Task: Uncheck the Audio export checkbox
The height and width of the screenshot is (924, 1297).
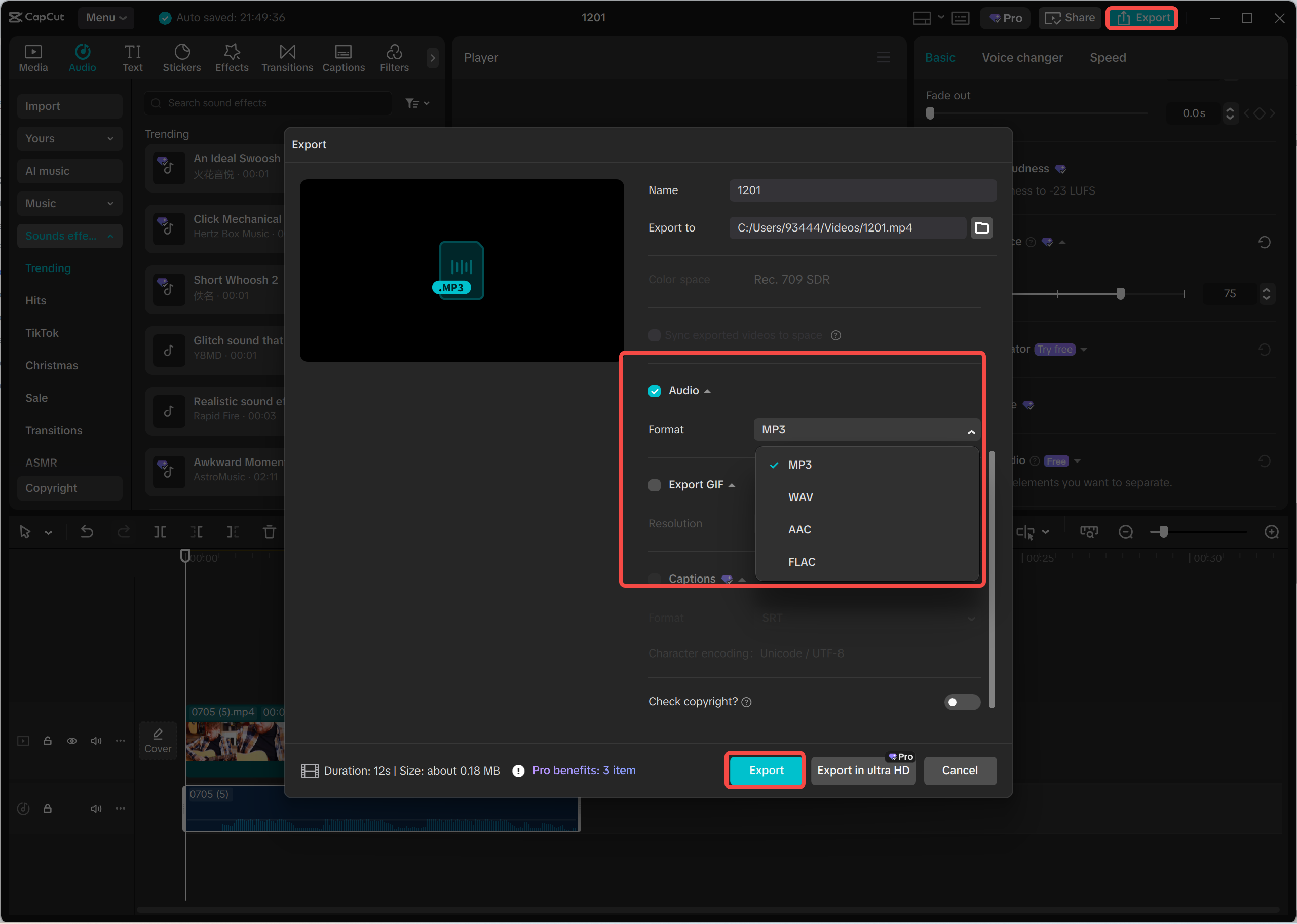Action: point(654,390)
